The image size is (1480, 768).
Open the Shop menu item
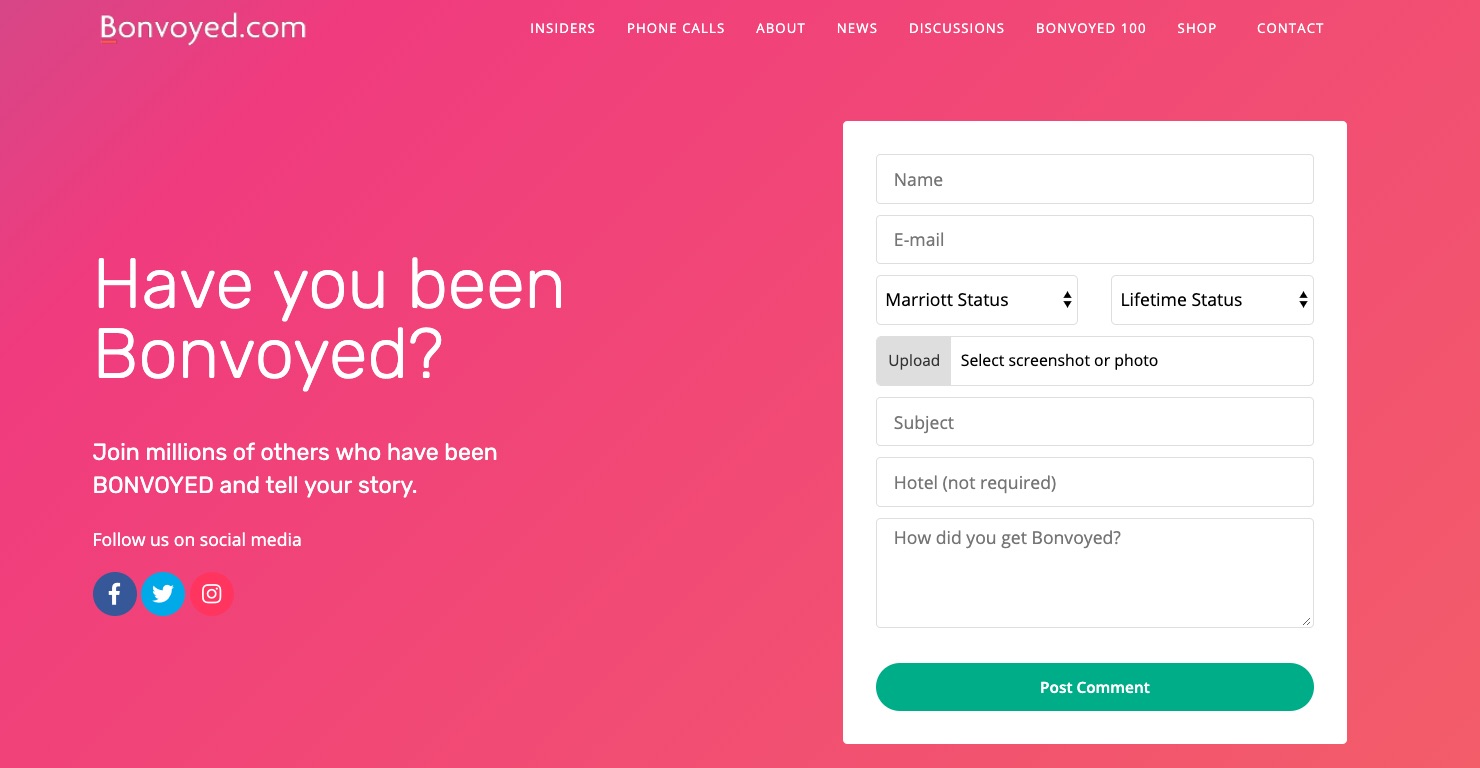tap(1197, 28)
